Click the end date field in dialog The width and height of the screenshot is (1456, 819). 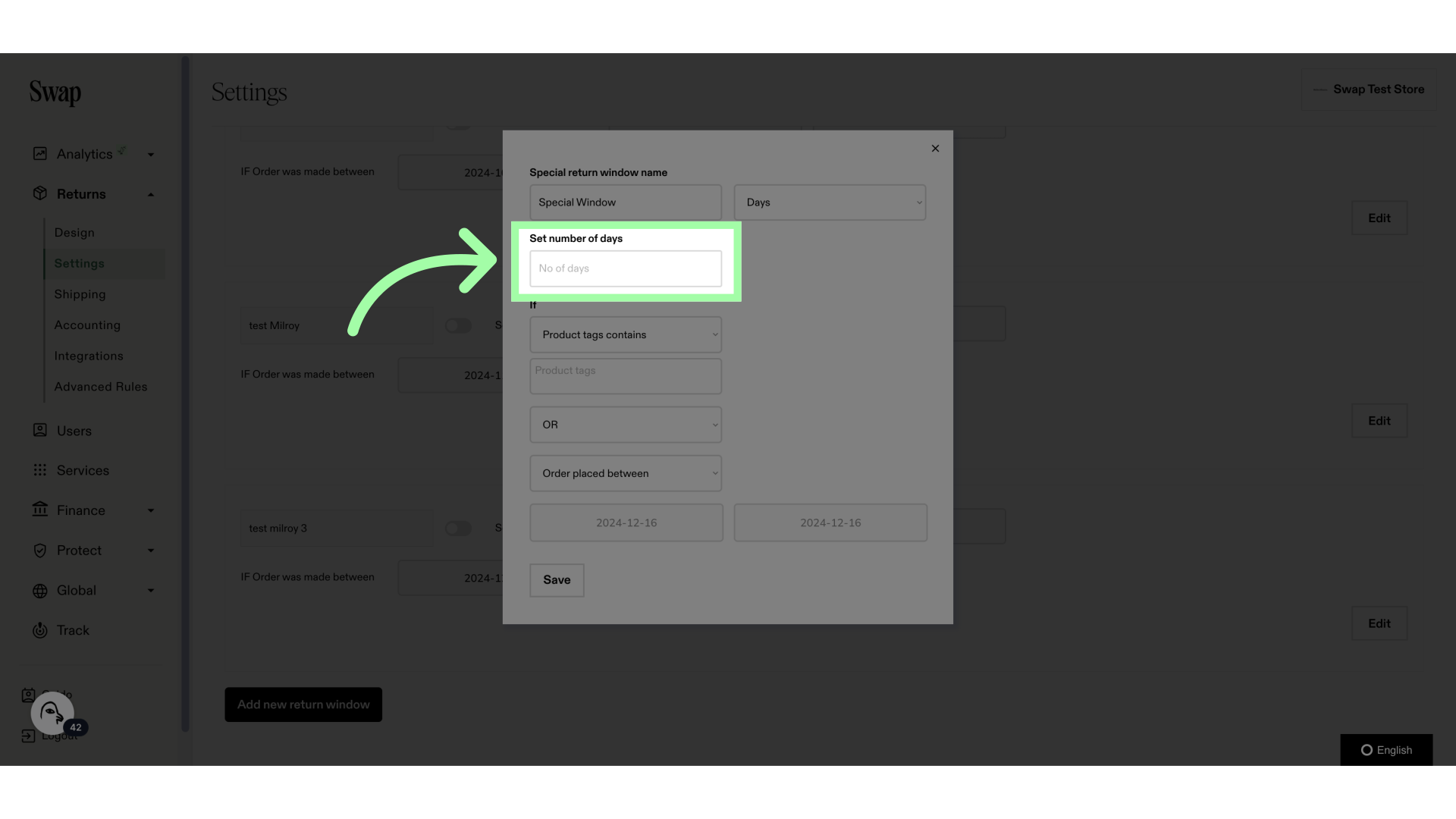(x=830, y=522)
